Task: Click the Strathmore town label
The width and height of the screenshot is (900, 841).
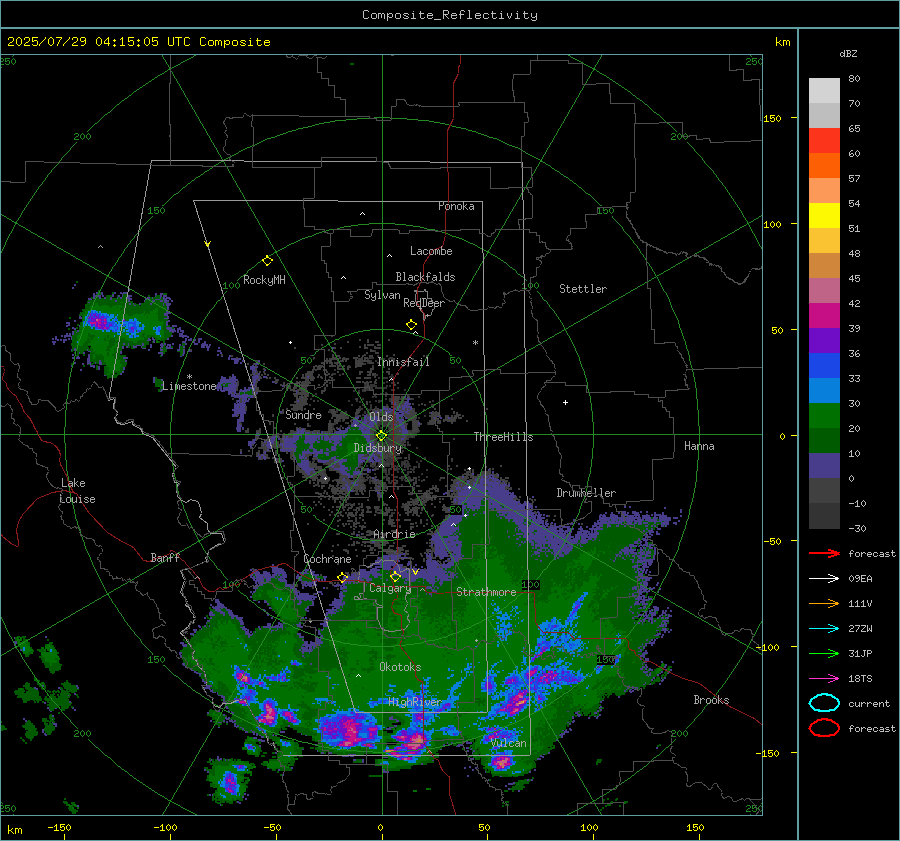Action: [486, 592]
